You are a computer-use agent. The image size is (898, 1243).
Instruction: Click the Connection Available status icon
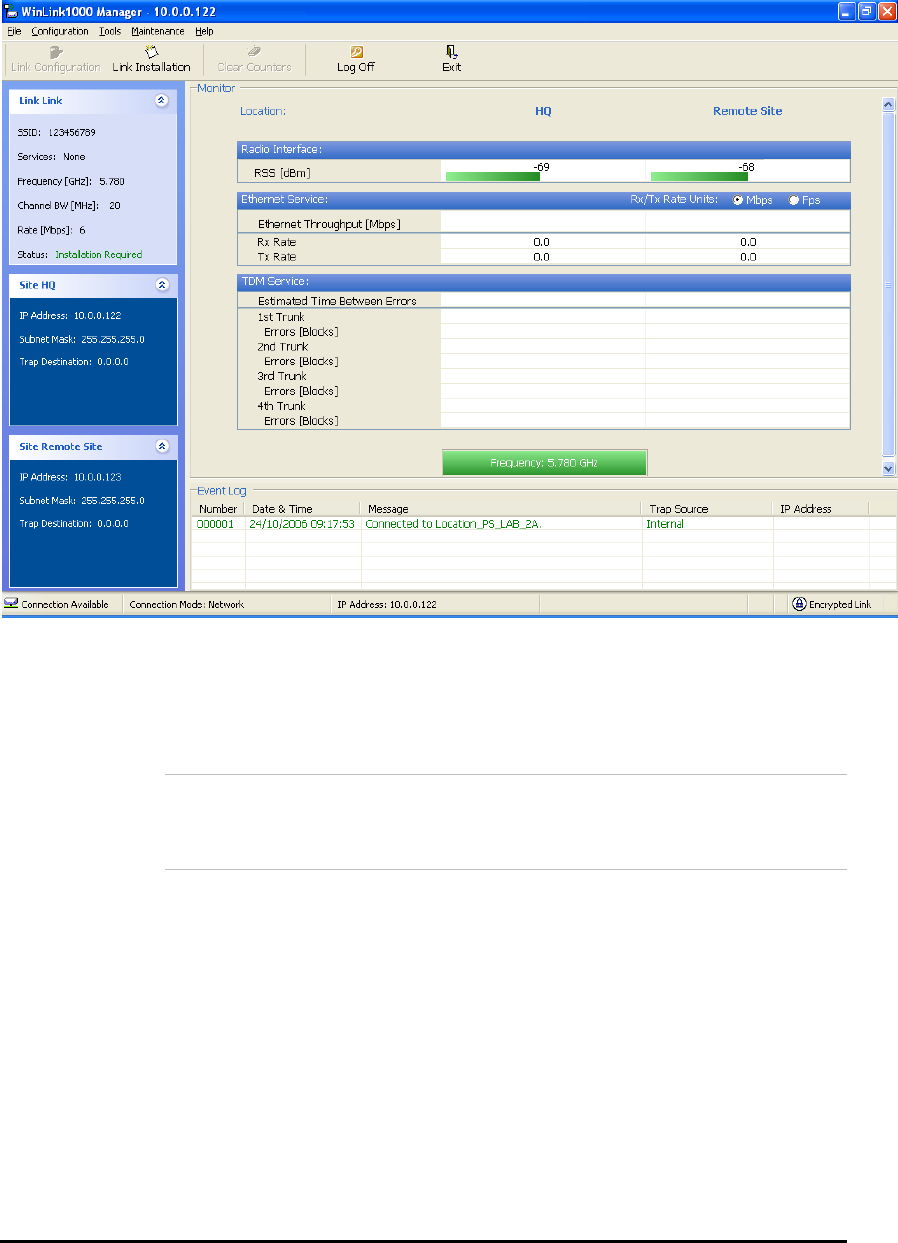click(11, 604)
